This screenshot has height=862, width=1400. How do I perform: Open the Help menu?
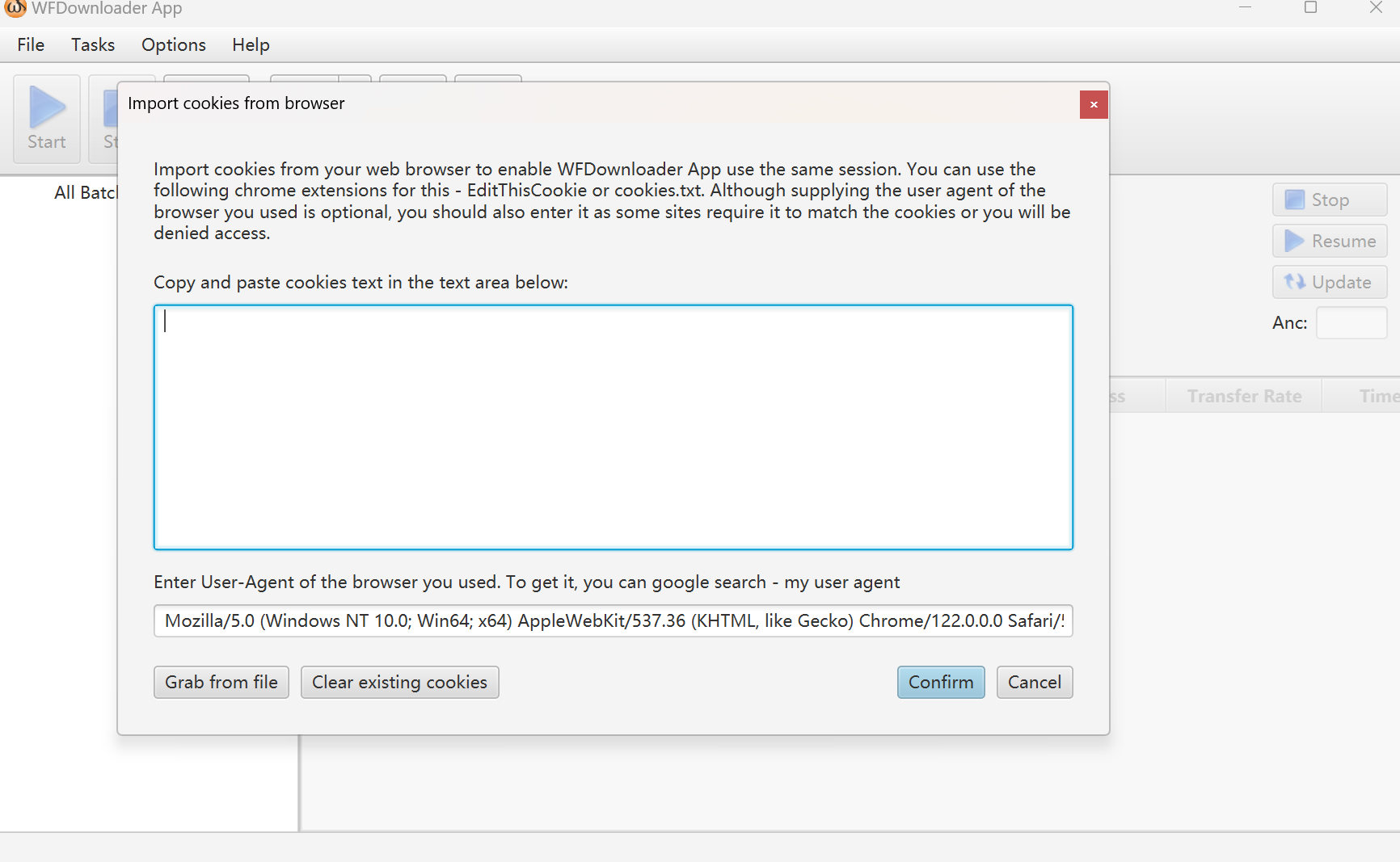click(x=251, y=45)
